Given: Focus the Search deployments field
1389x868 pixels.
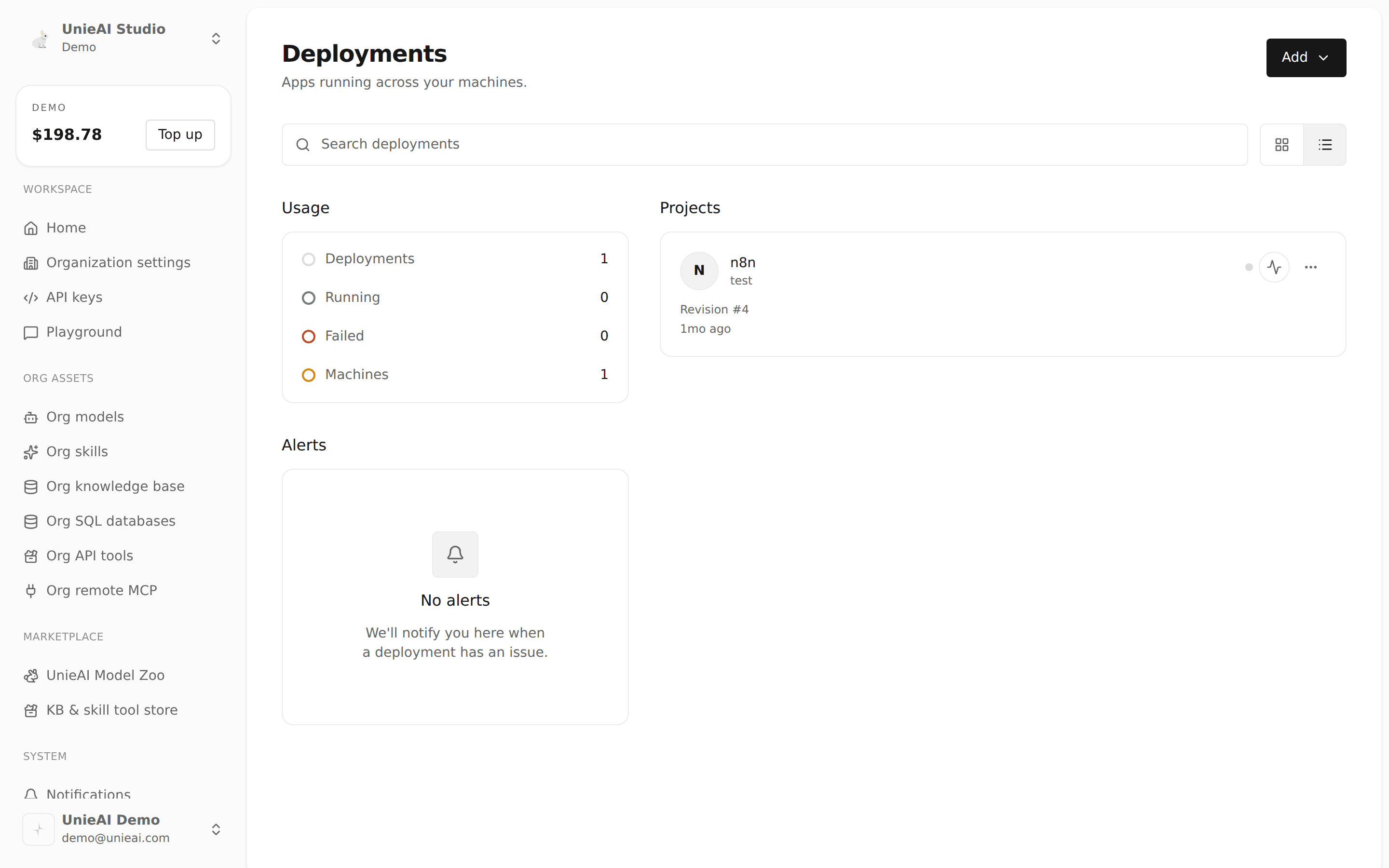Looking at the screenshot, I should click(764, 145).
